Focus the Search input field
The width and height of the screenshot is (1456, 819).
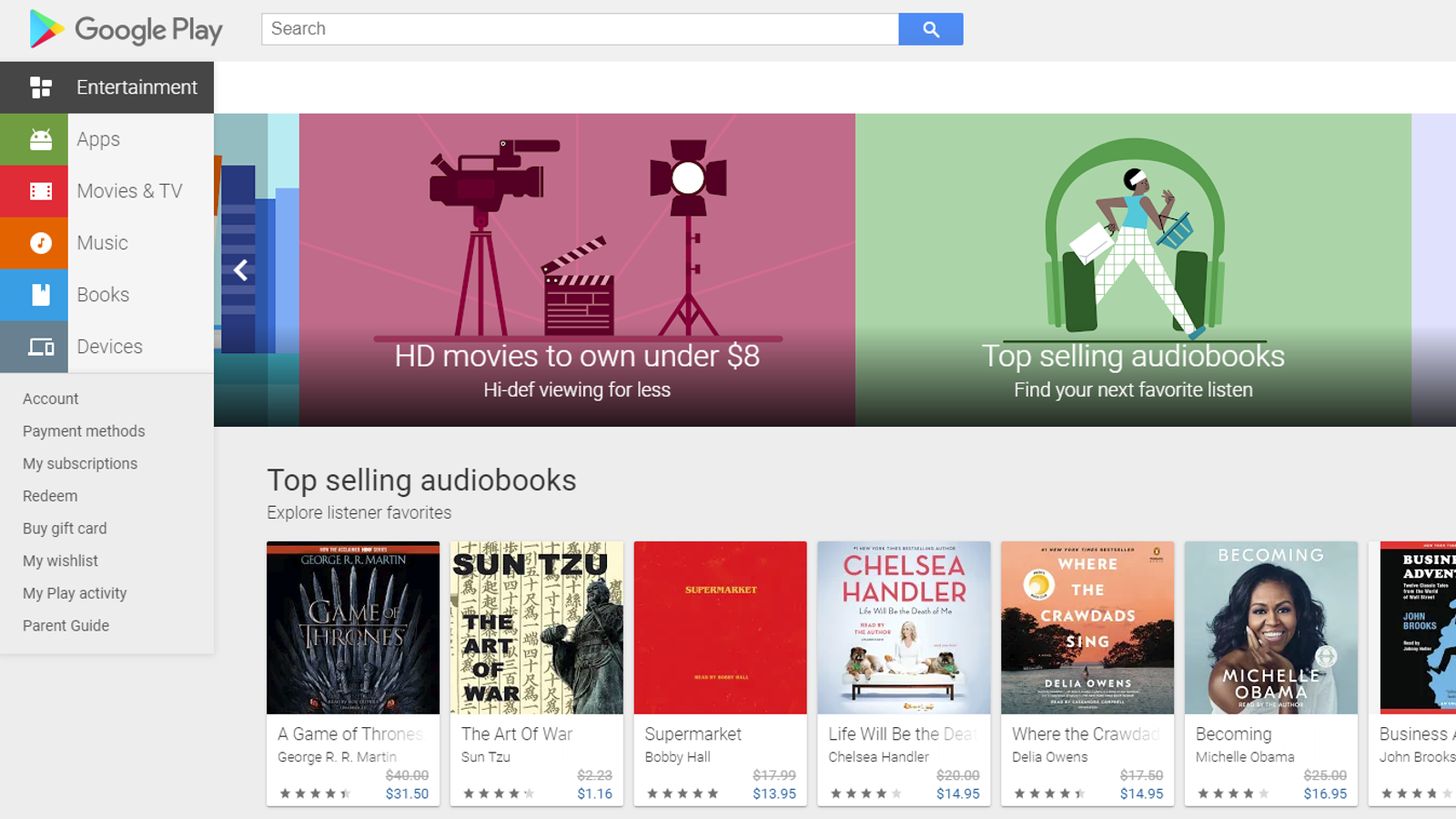580,29
